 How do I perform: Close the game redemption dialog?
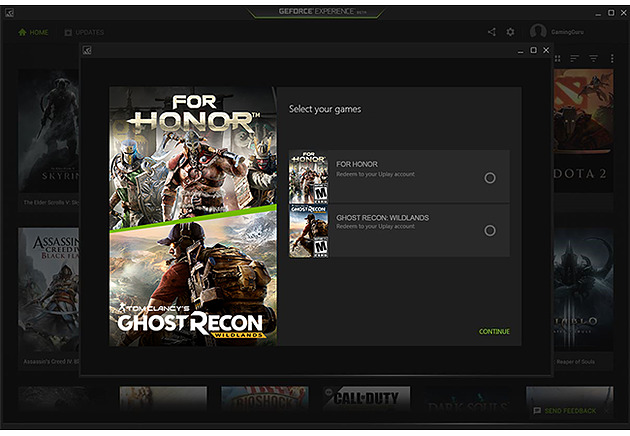click(x=546, y=50)
